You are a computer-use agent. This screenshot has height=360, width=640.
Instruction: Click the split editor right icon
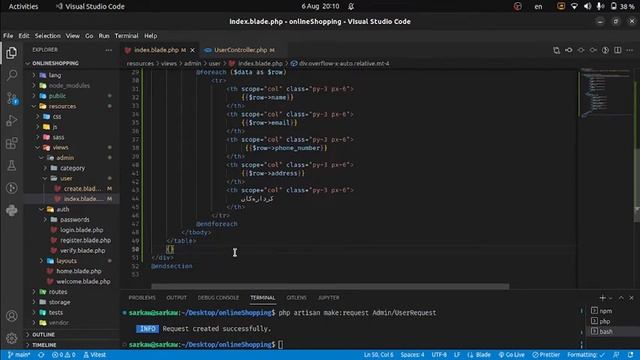coord(618,50)
